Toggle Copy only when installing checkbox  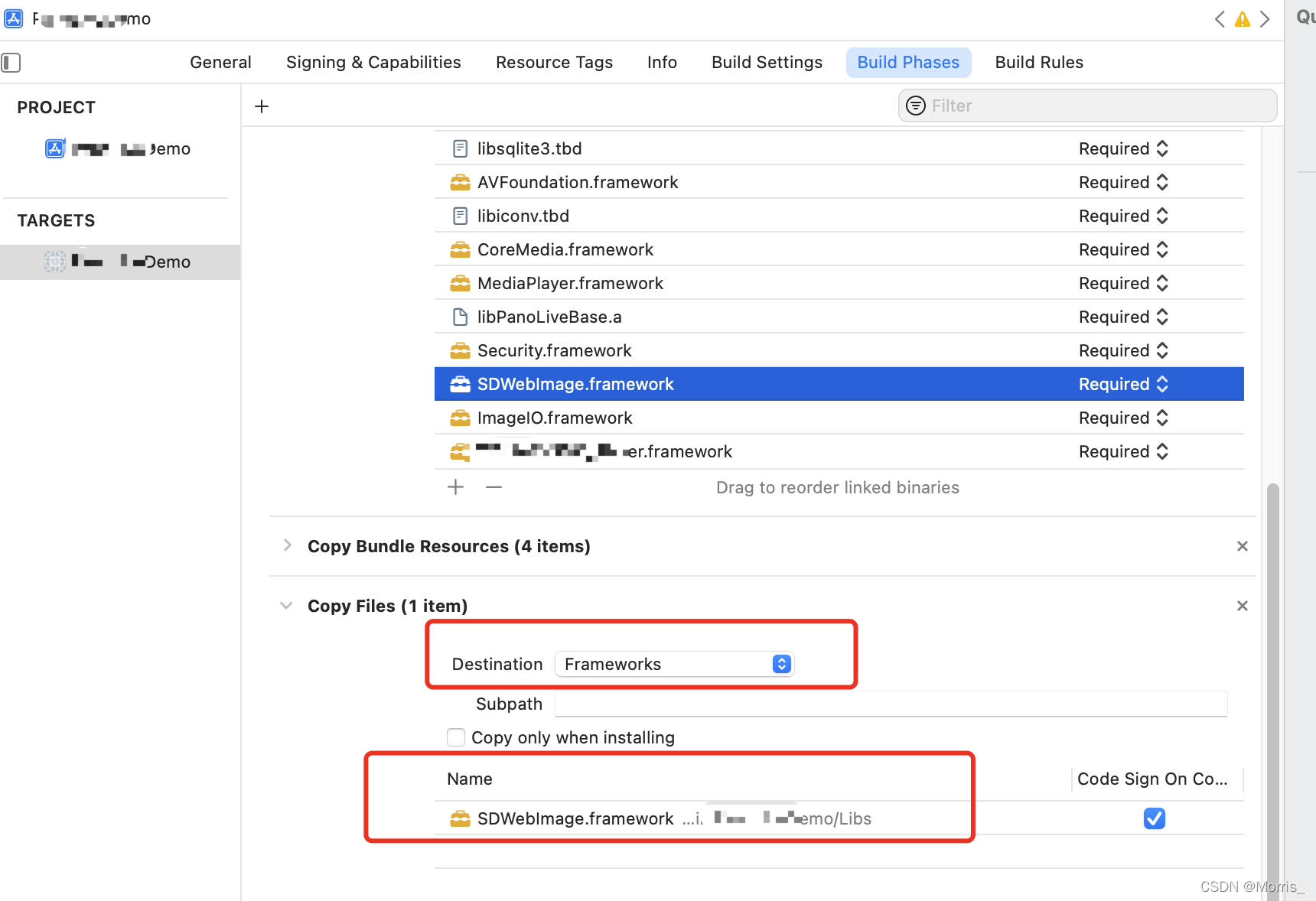click(456, 737)
